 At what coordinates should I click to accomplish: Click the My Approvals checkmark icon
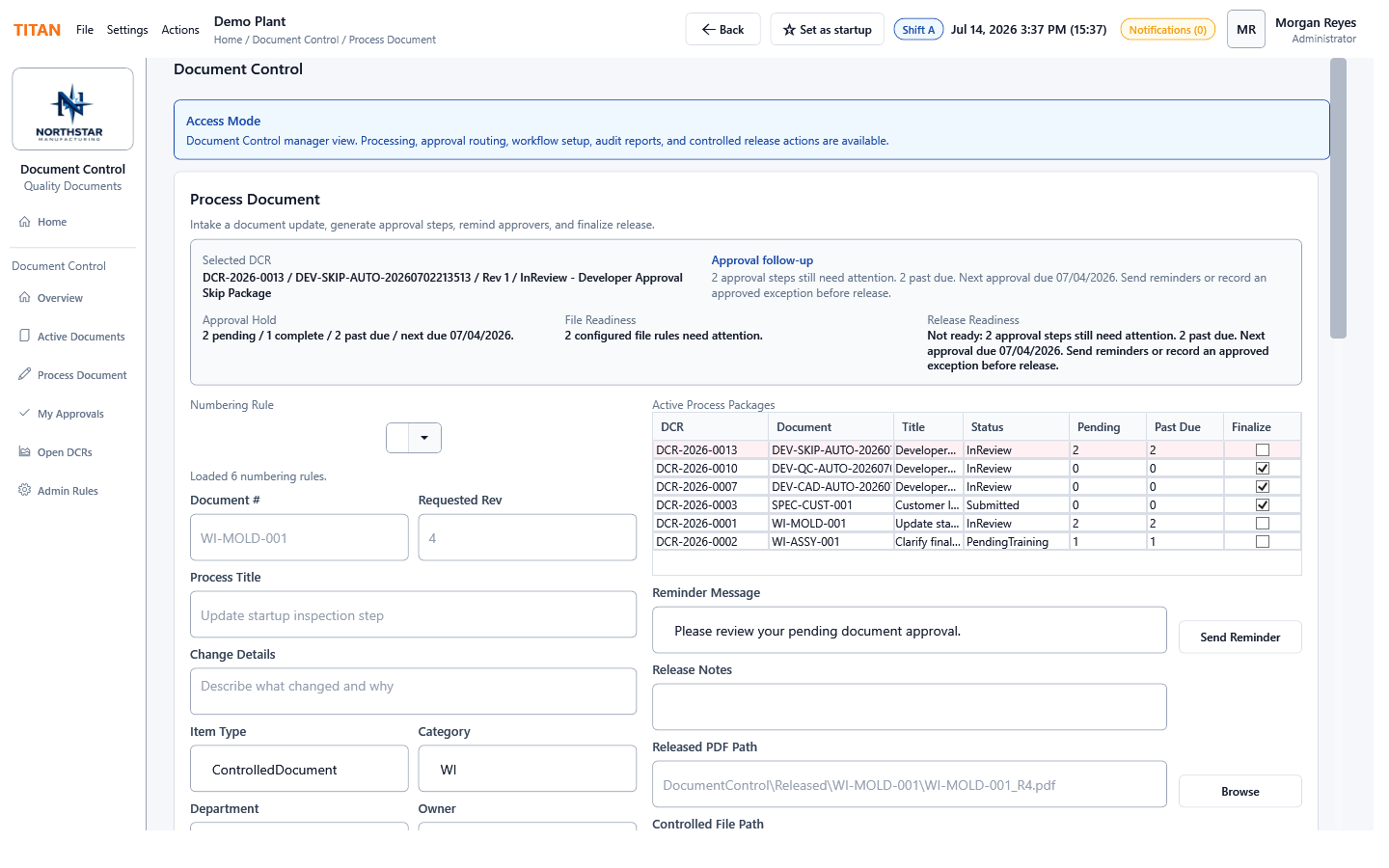(x=25, y=414)
